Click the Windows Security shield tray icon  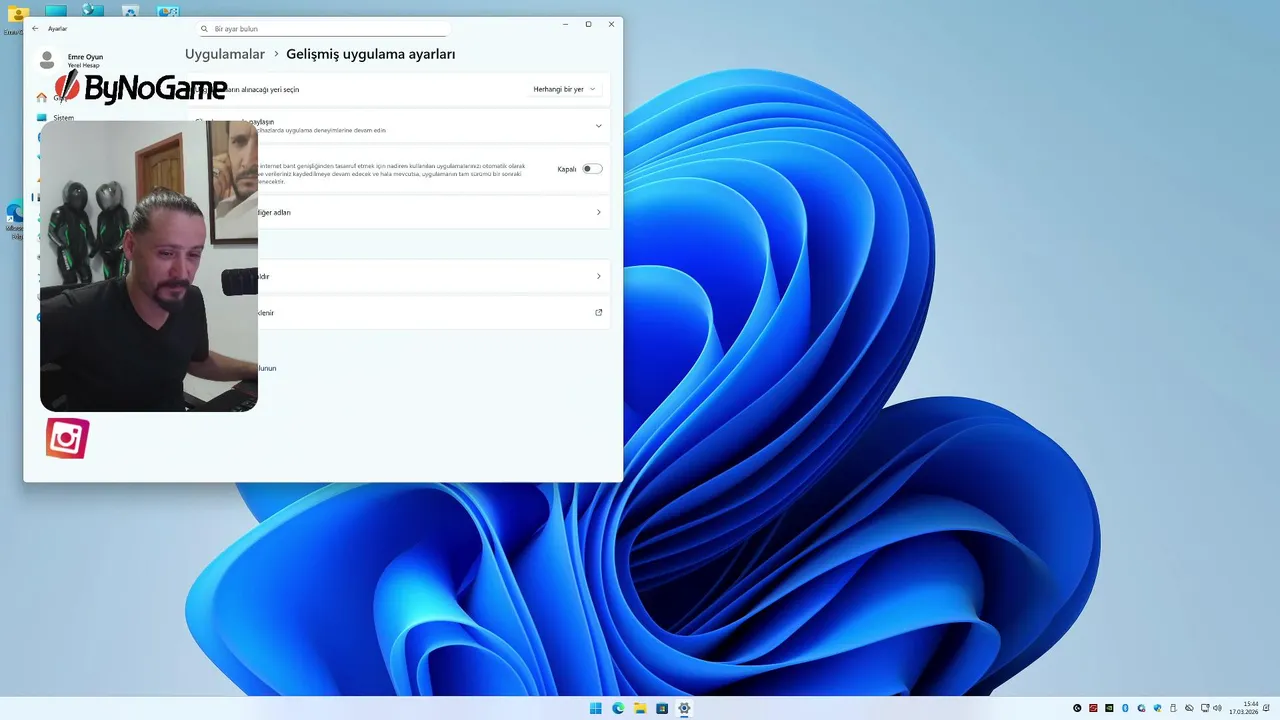(1157, 708)
